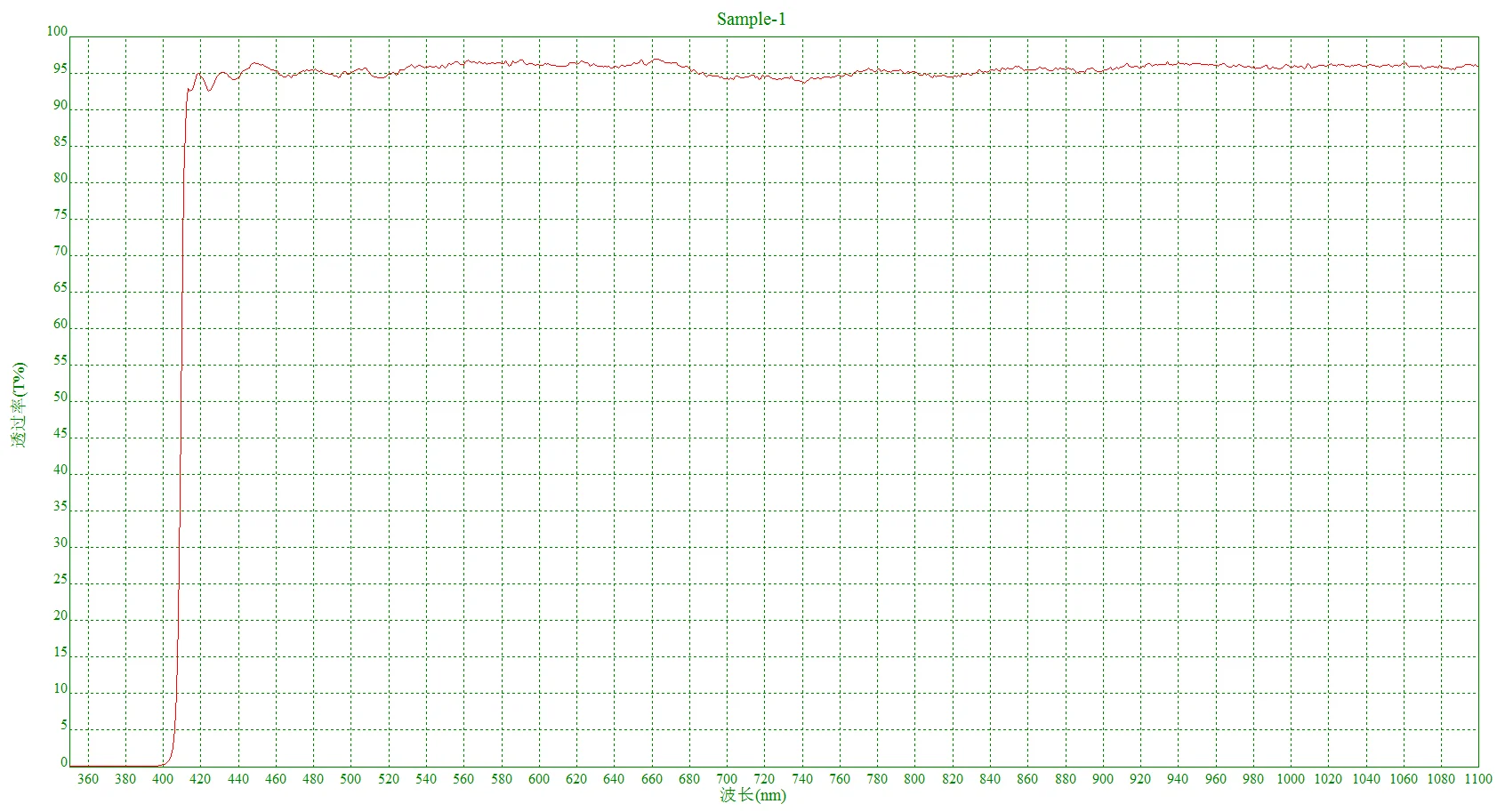
Task: Click the 920 wavelength tick label
Action: click(x=1140, y=779)
